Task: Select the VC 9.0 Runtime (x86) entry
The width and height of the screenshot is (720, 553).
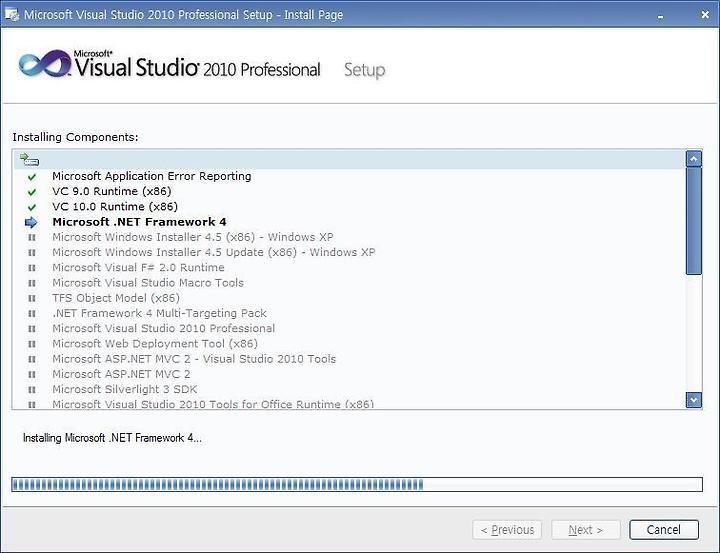Action: pos(112,192)
